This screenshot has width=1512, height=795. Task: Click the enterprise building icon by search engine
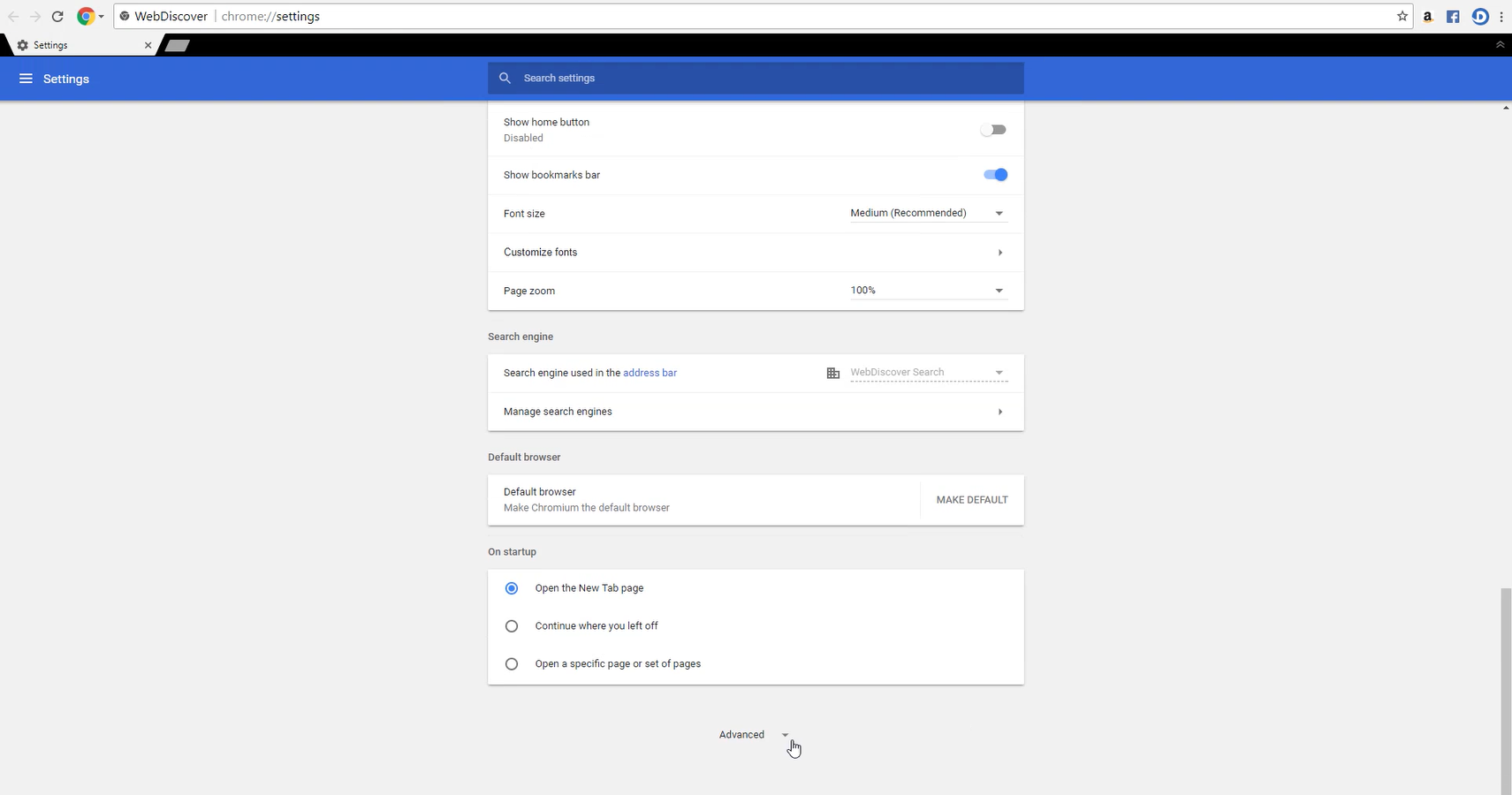[x=832, y=373]
